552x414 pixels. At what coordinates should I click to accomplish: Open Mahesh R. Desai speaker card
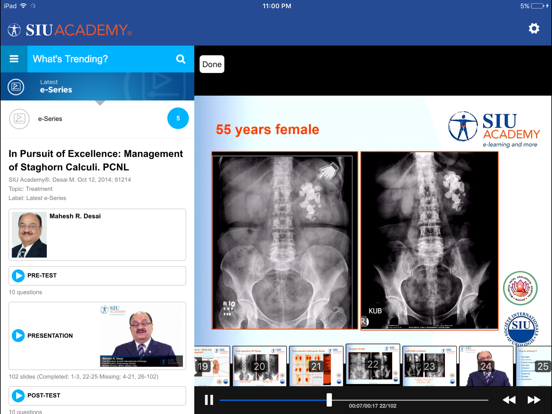coord(97,234)
